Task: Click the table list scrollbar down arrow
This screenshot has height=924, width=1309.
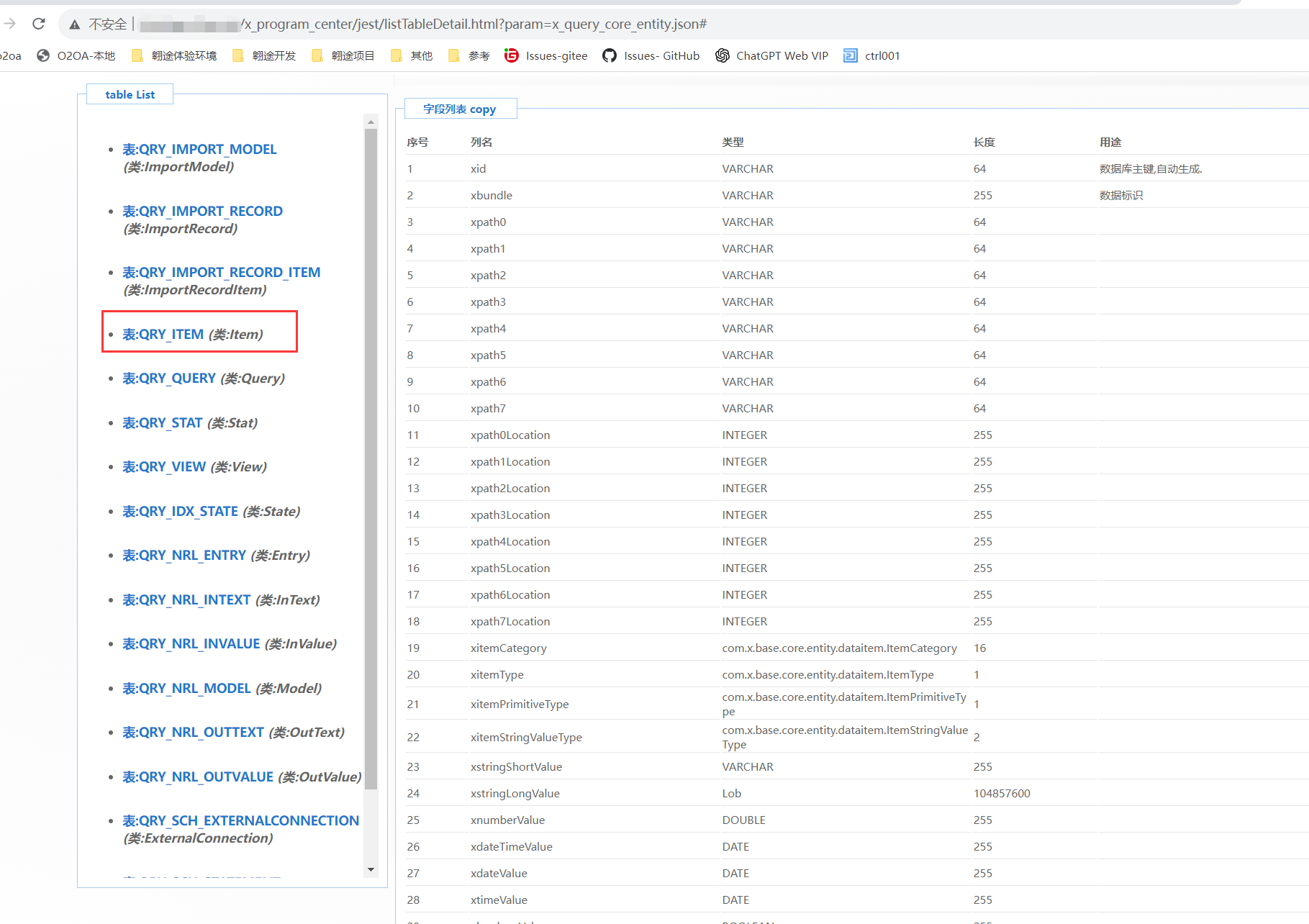Action: coord(371,869)
